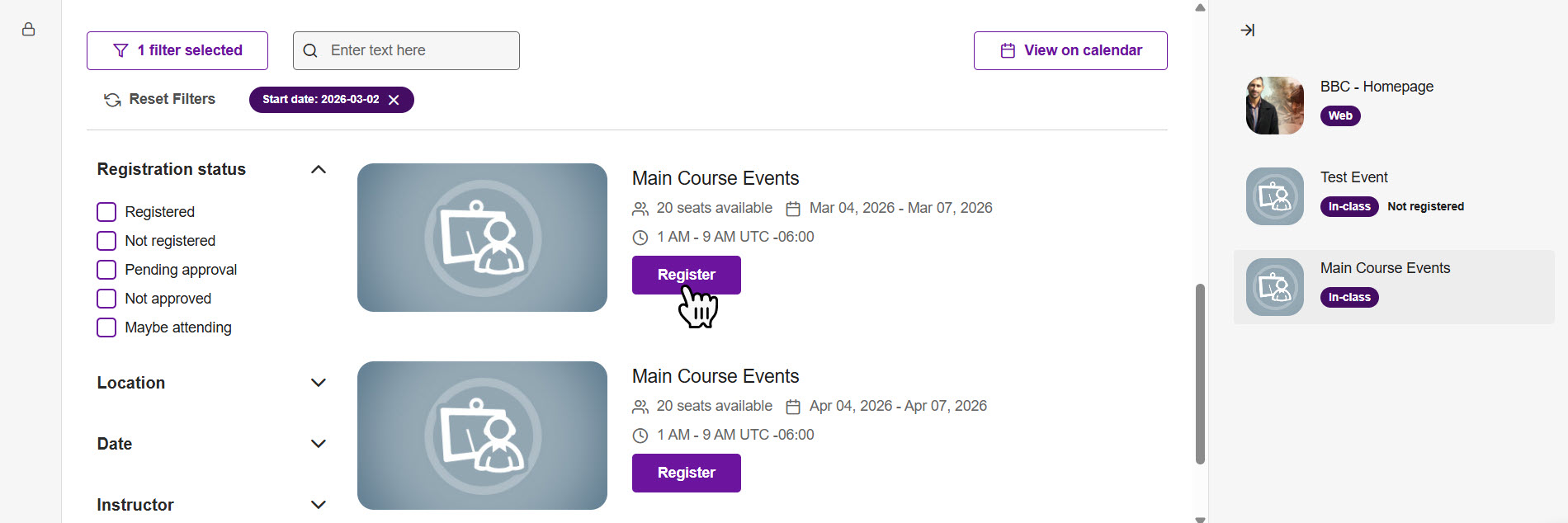Click the calendar icon next to Mar 04 dates
This screenshot has height=523, width=1568.
(792, 208)
